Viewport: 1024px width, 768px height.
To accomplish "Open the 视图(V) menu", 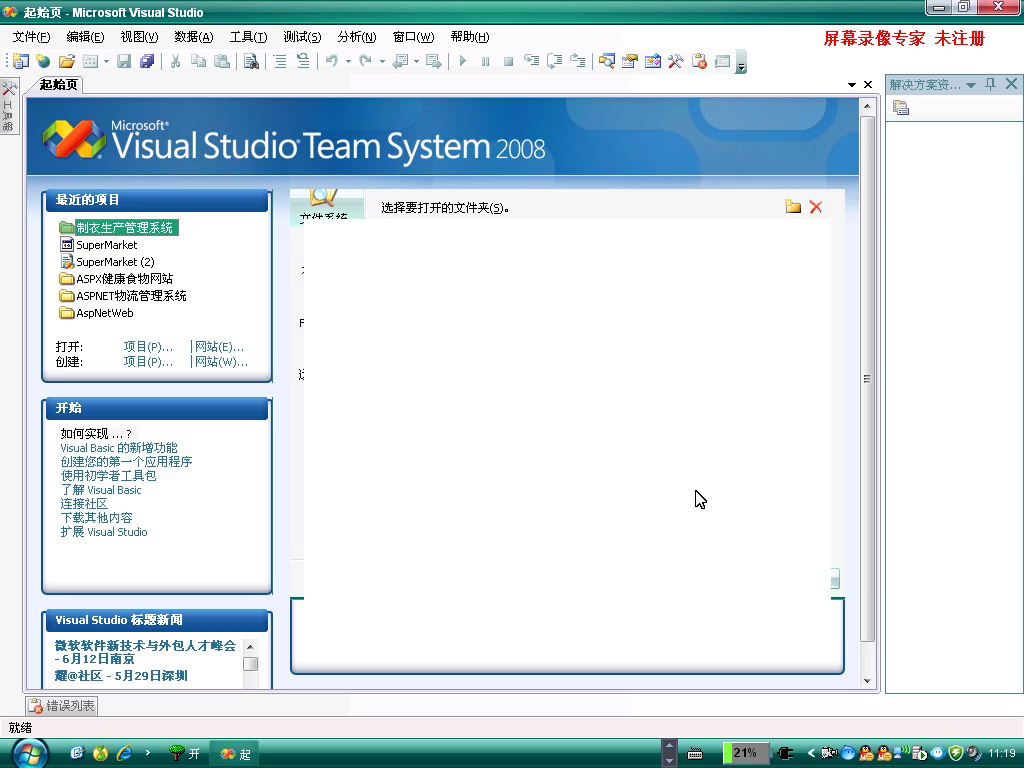I will 139,37.
